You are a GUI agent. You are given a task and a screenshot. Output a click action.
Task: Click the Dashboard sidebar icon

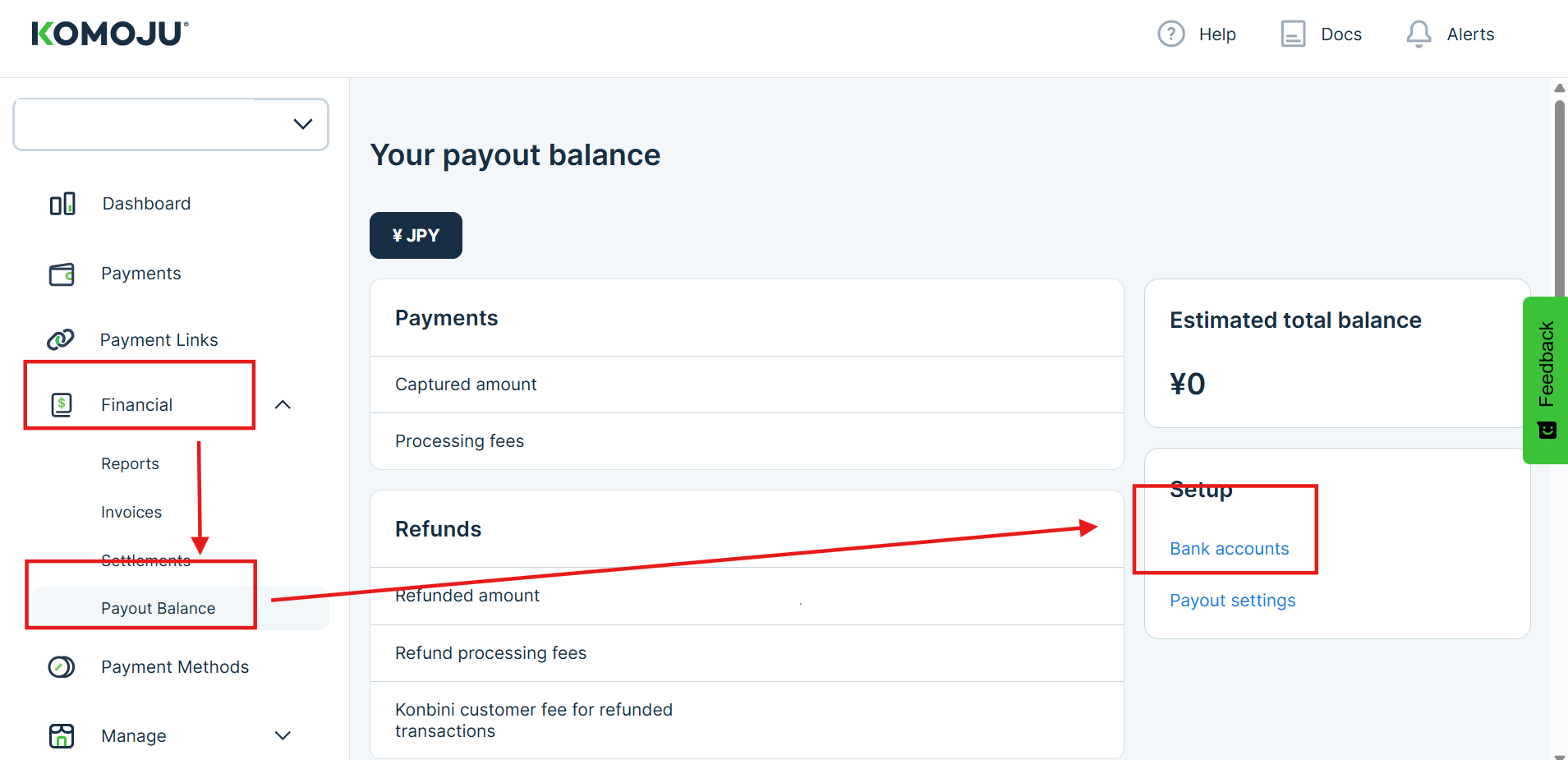(62, 204)
